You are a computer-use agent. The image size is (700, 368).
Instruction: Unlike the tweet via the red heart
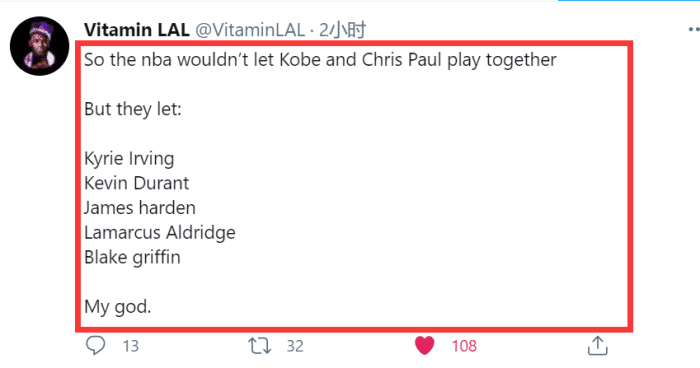point(424,346)
